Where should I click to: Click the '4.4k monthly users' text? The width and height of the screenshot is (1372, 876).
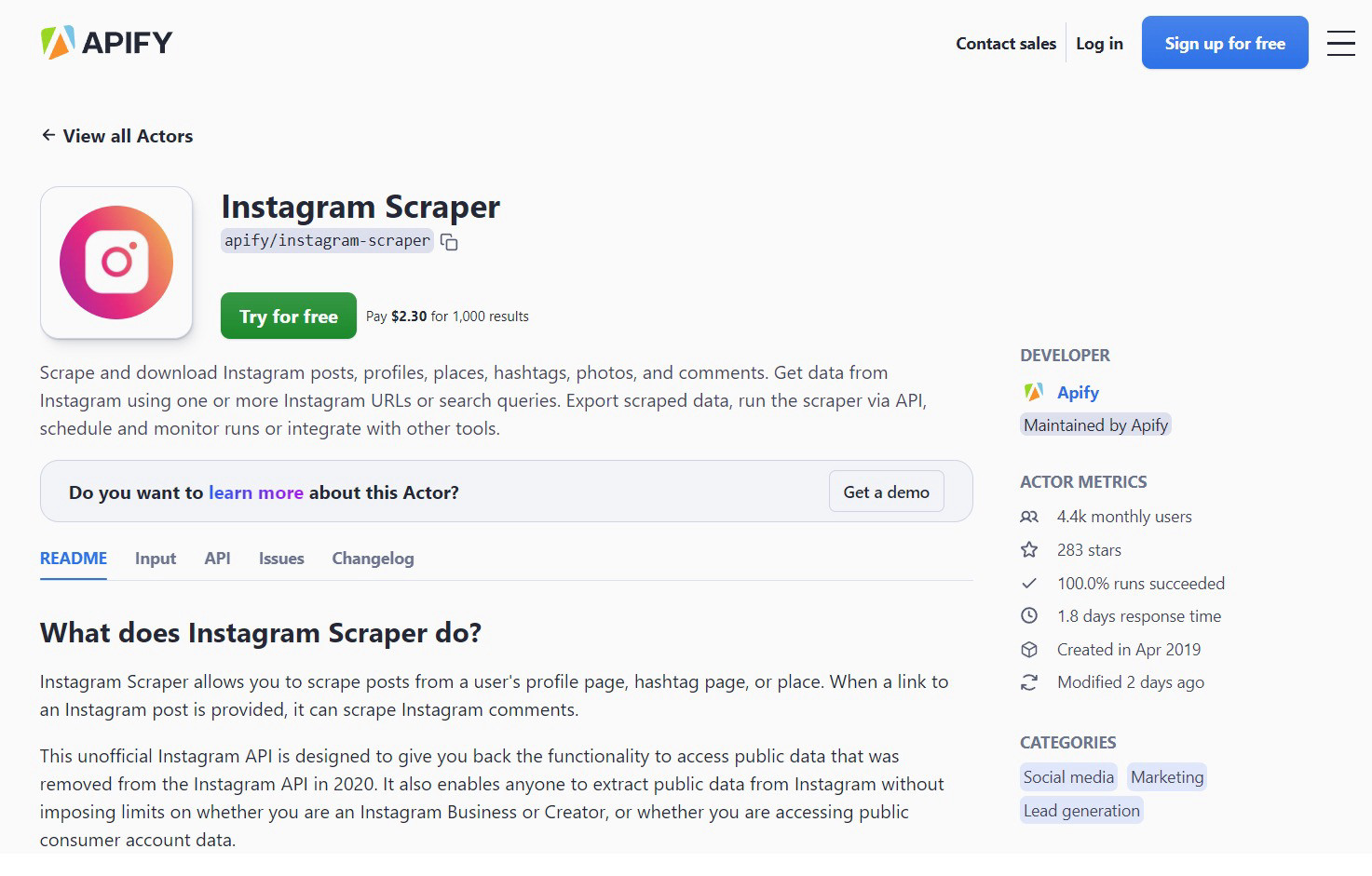point(1124,517)
